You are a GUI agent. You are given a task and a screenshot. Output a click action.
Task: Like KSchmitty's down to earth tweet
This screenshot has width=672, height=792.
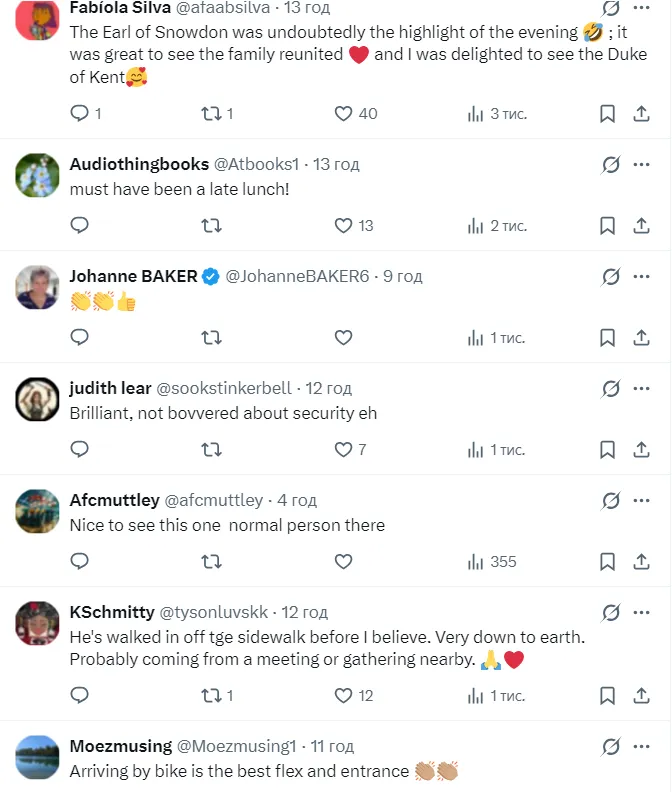pos(343,695)
